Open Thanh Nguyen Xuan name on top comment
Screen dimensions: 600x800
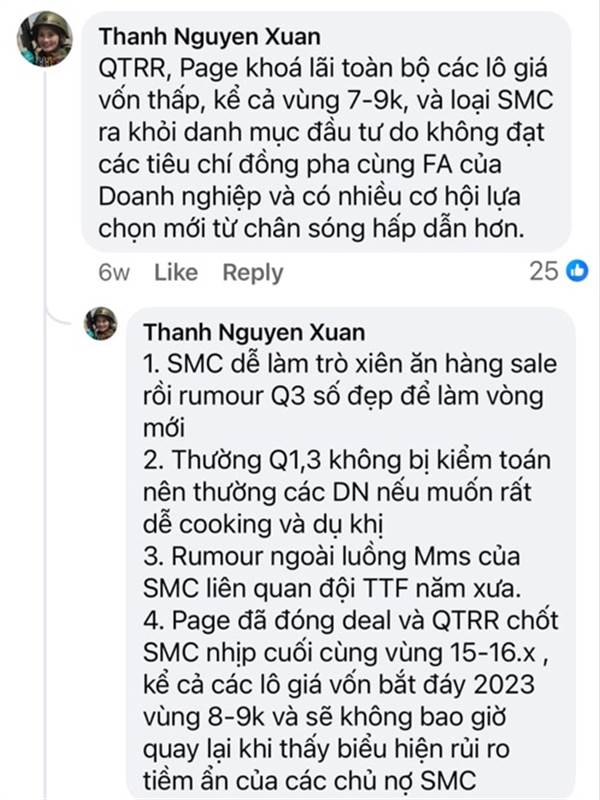pyautogui.click(x=210, y=37)
